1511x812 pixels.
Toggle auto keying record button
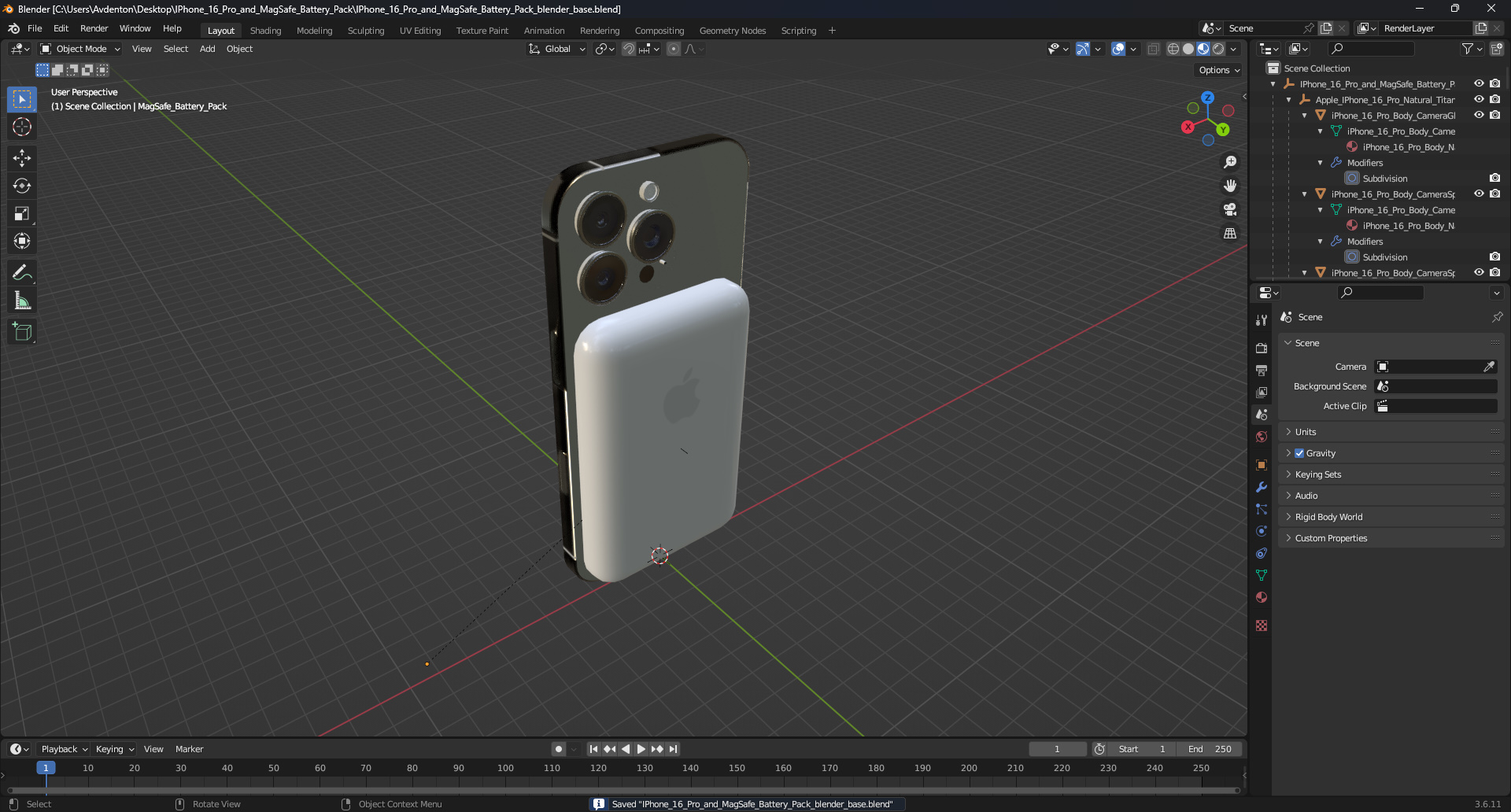pyautogui.click(x=559, y=749)
